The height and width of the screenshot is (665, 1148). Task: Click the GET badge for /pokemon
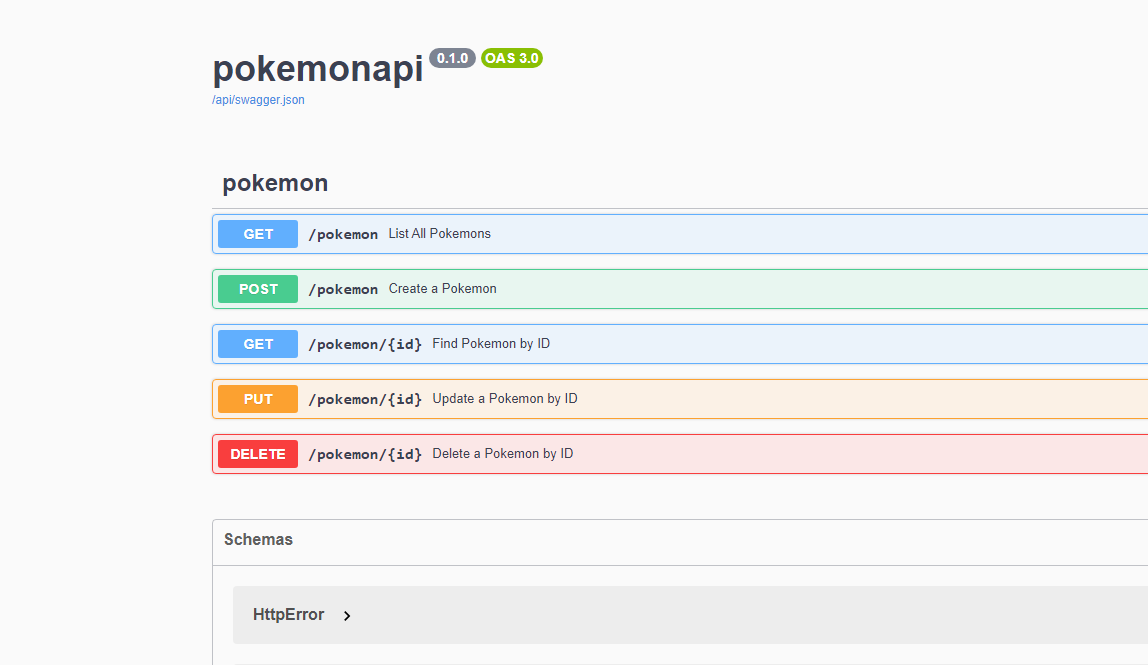[x=257, y=233]
